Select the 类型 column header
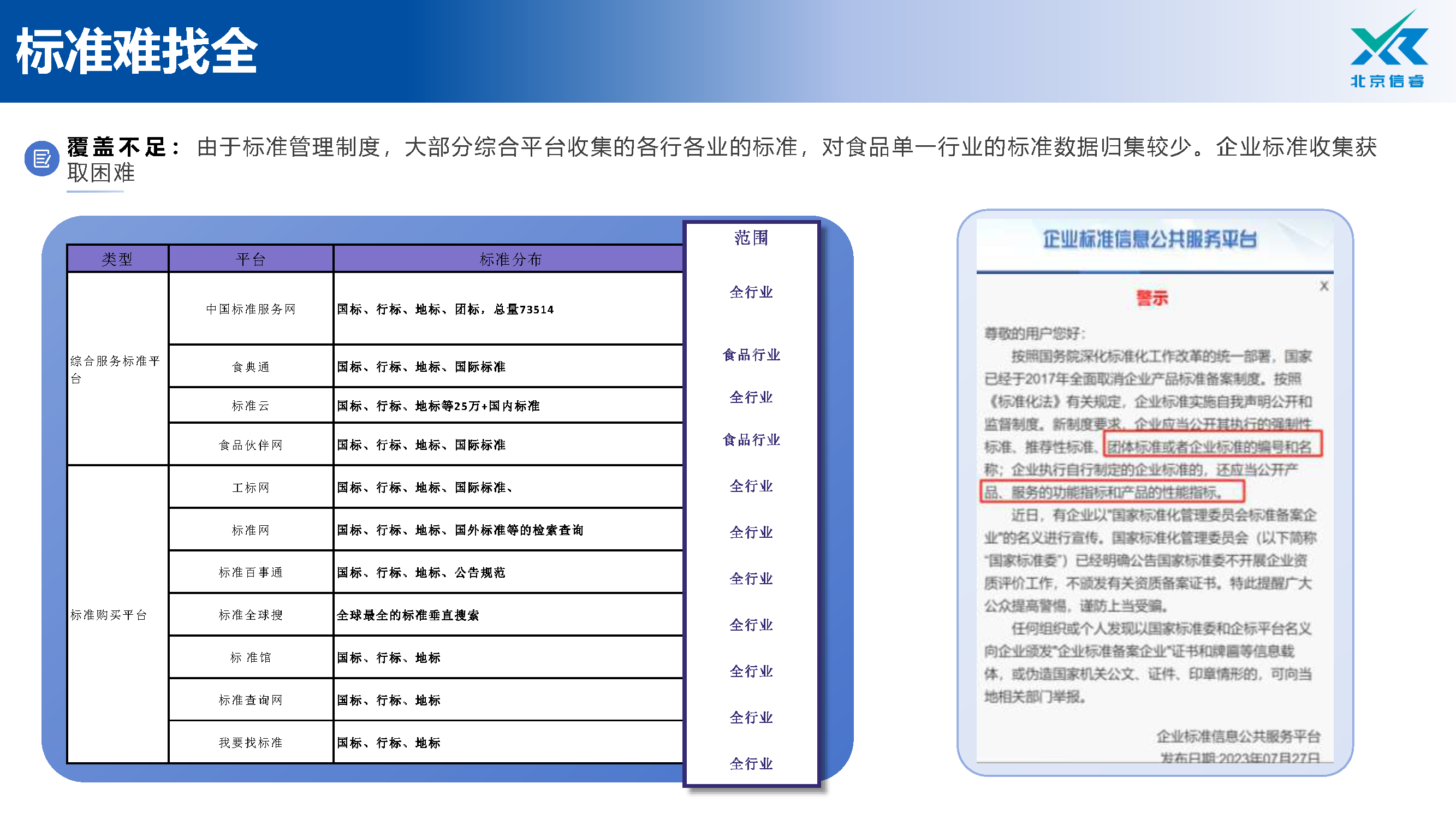This screenshot has width=1456, height=819. [x=117, y=259]
